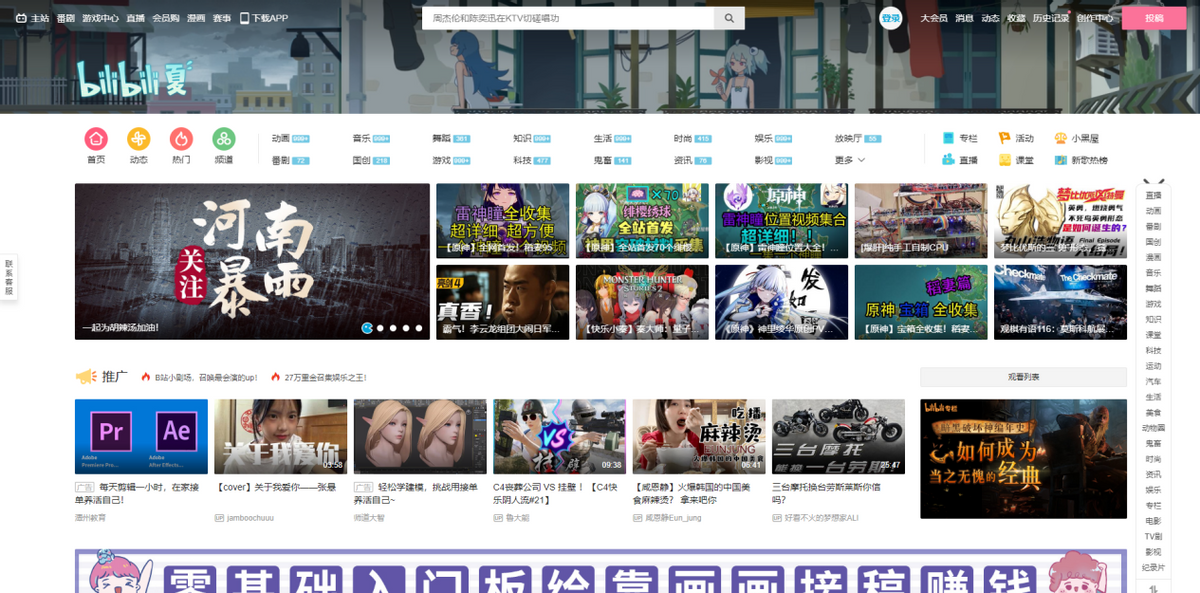Select the last carousel dot indicator
This screenshot has height=593, width=1200.
point(419,328)
